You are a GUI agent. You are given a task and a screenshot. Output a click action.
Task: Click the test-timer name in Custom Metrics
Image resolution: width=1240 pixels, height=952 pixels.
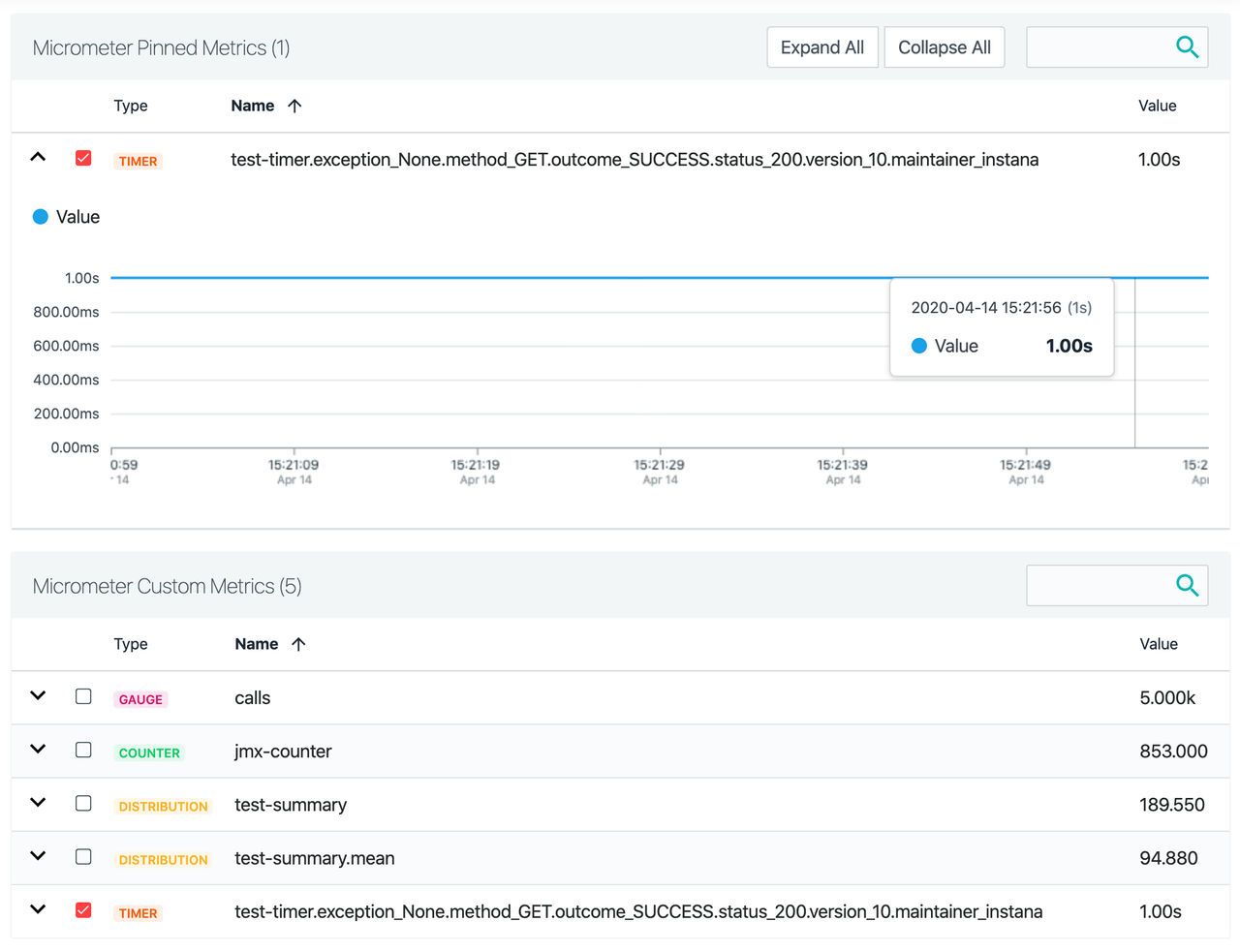(638, 911)
